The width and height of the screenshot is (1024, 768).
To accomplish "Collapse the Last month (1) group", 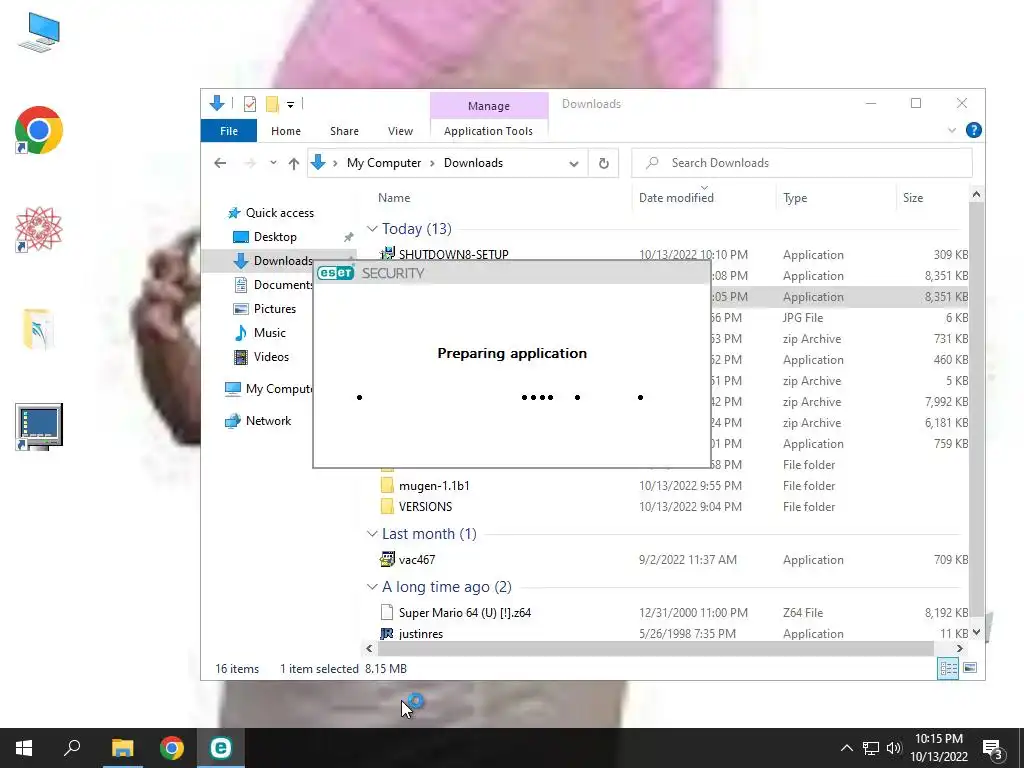I will [x=372, y=534].
